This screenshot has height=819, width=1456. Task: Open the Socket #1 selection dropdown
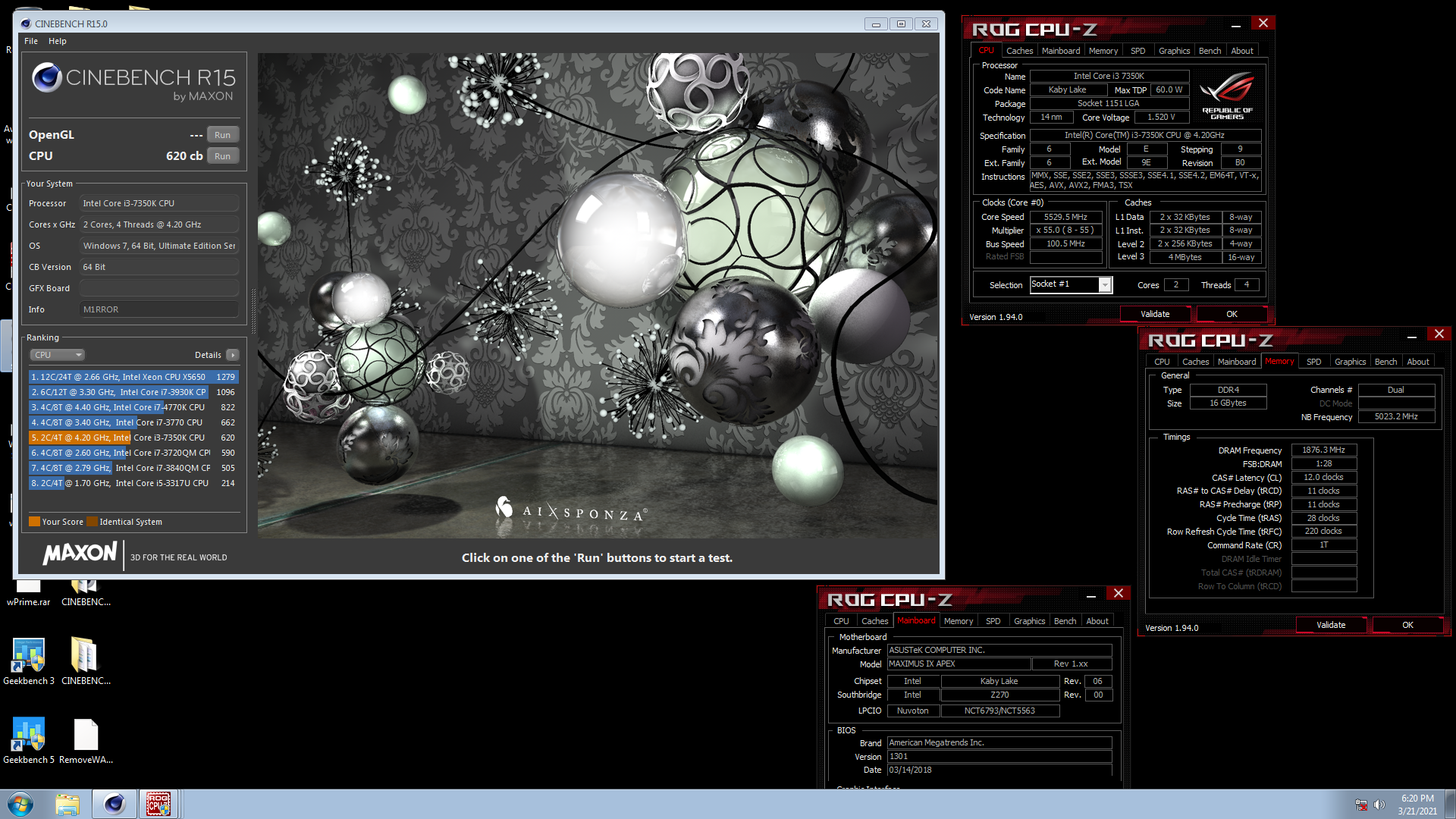(x=1070, y=284)
